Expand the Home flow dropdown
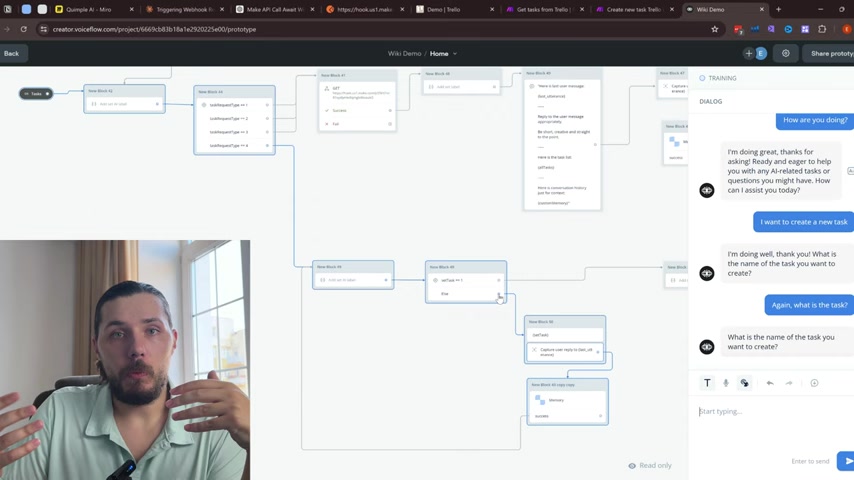The height and width of the screenshot is (480, 854). (x=443, y=53)
